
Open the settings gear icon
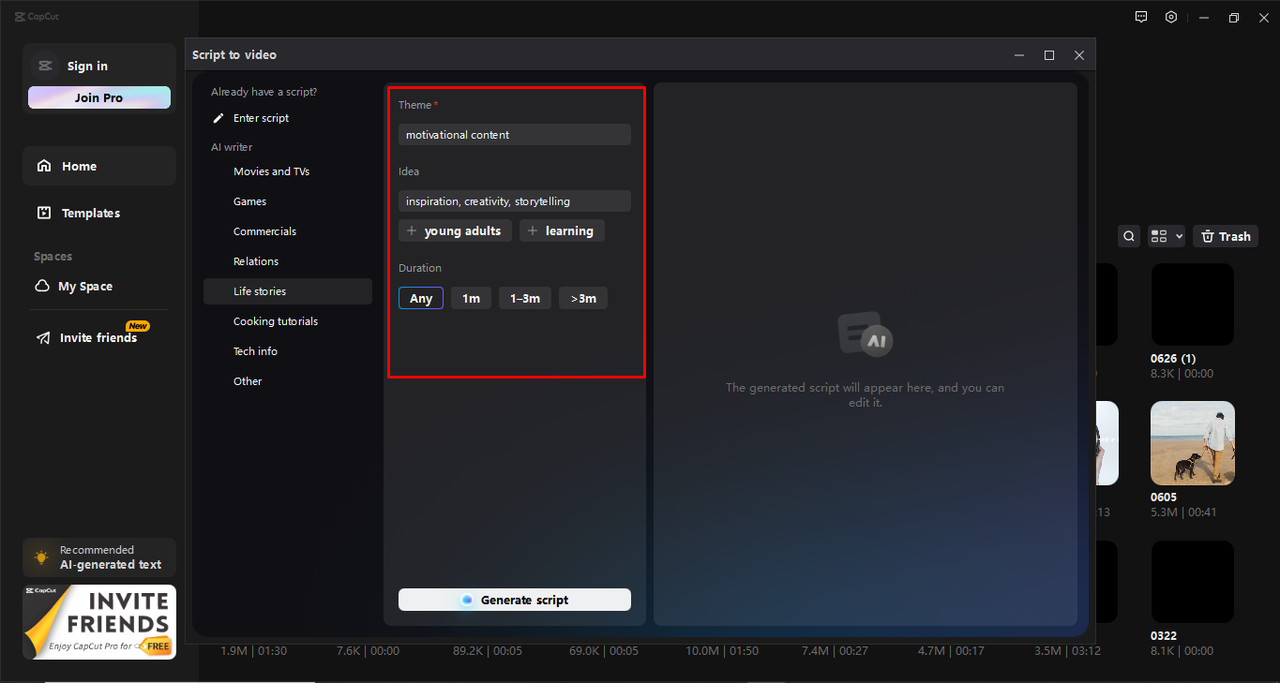pos(1171,17)
